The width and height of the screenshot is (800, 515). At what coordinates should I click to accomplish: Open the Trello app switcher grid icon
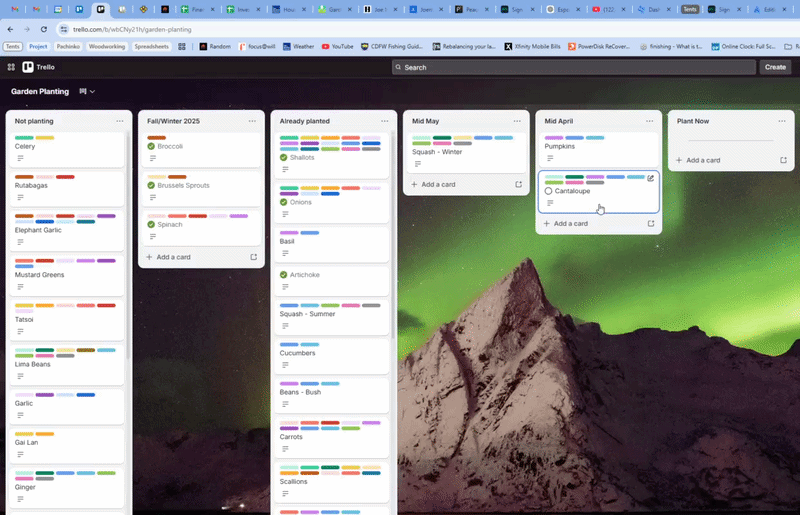pyautogui.click(x=11, y=67)
